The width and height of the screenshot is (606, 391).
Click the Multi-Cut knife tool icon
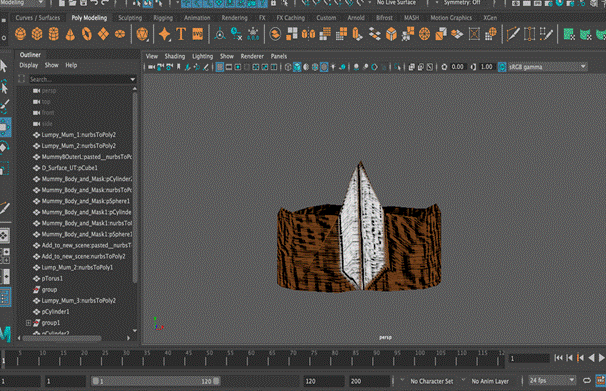tap(513, 34)
